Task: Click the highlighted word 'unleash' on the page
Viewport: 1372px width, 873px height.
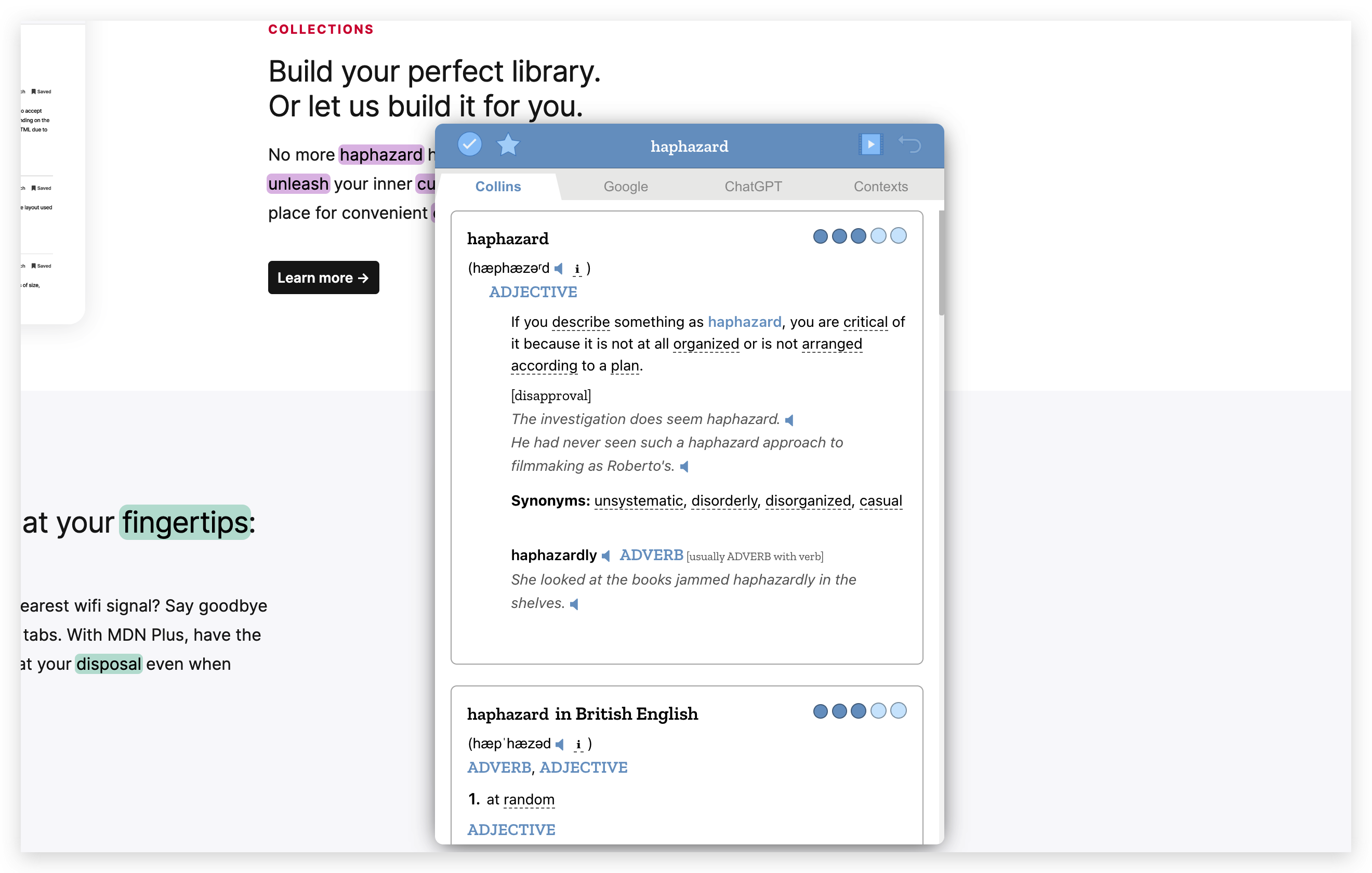Action: pos(298,184)
